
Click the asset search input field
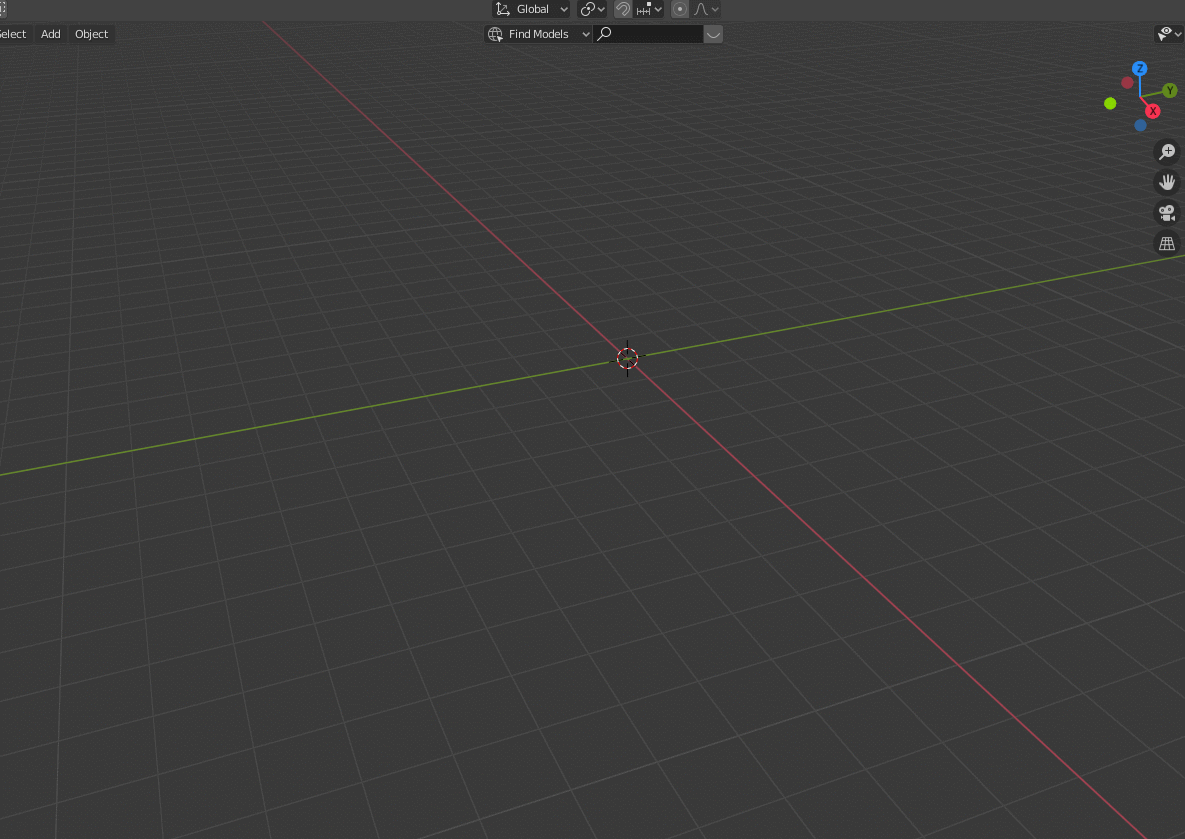(648, 34)
